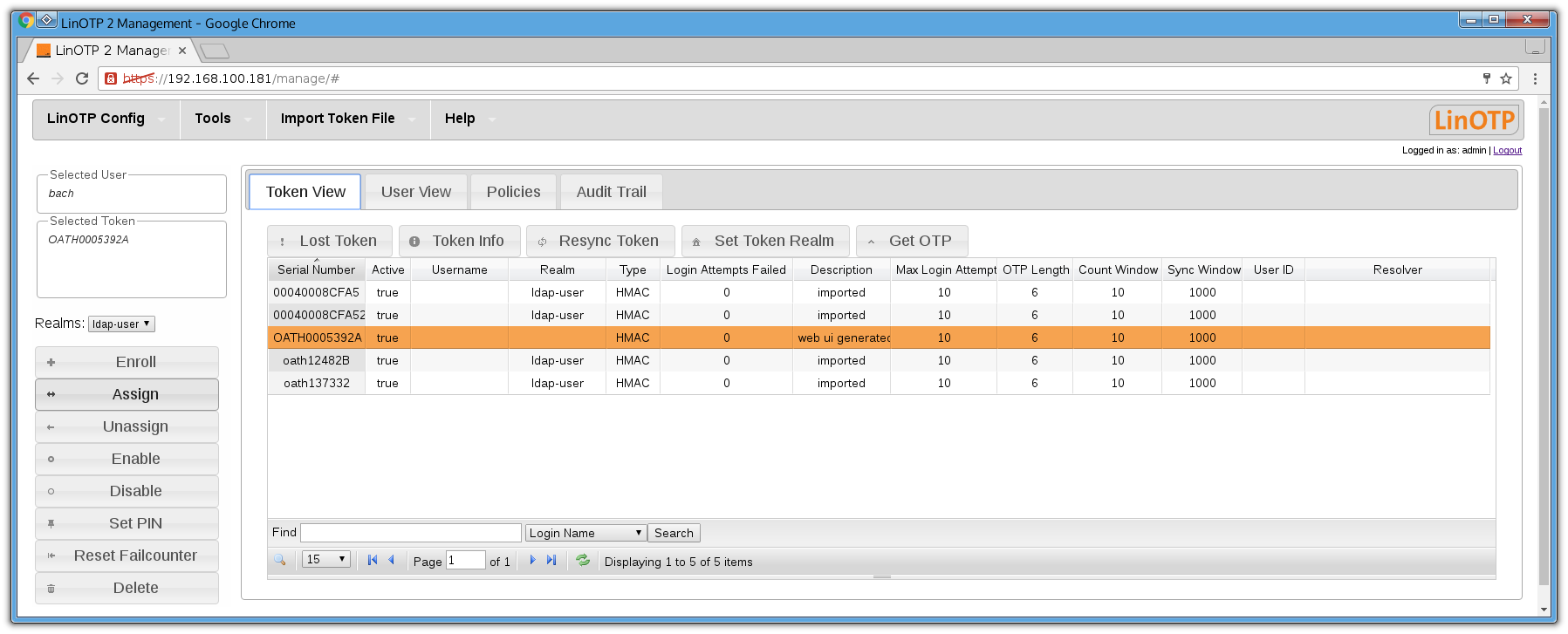Open the Audit Trail tab
Screen dimensions: 1568x634
tap(611, 192)
